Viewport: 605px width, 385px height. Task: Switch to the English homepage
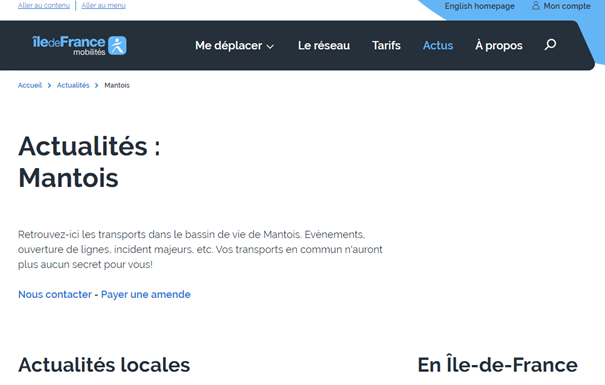[480, 6]
